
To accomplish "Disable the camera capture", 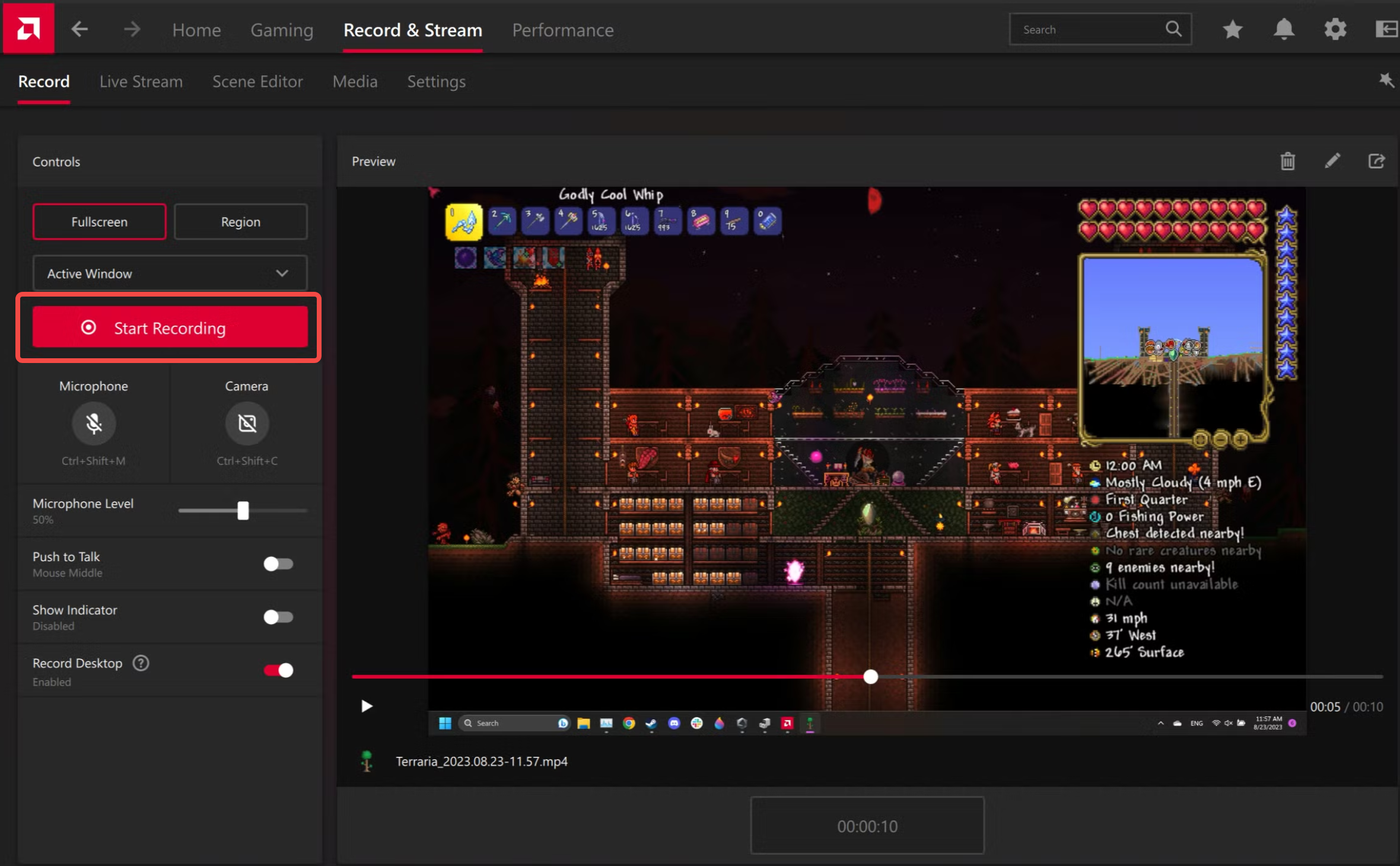I will coord(246,423).
